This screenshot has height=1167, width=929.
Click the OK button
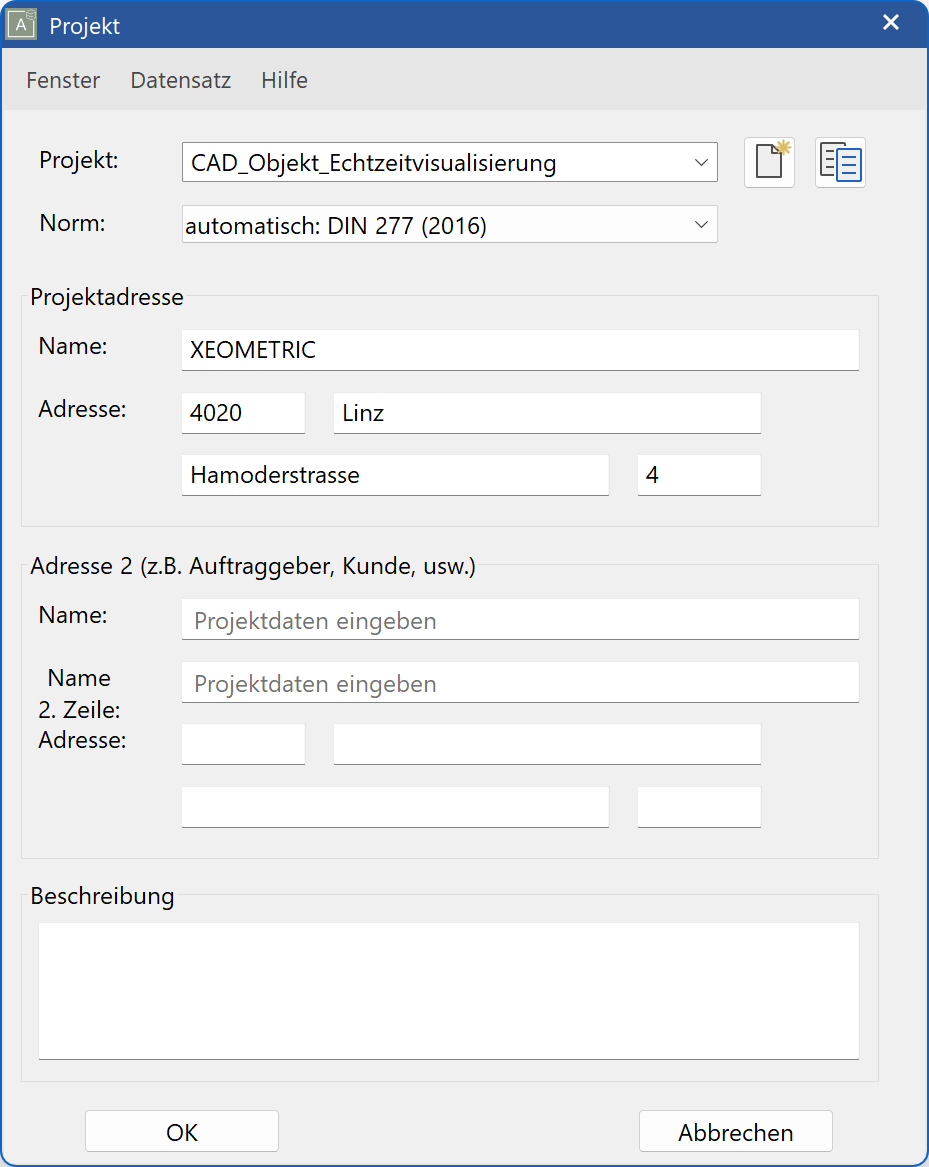click(182, 1132)
